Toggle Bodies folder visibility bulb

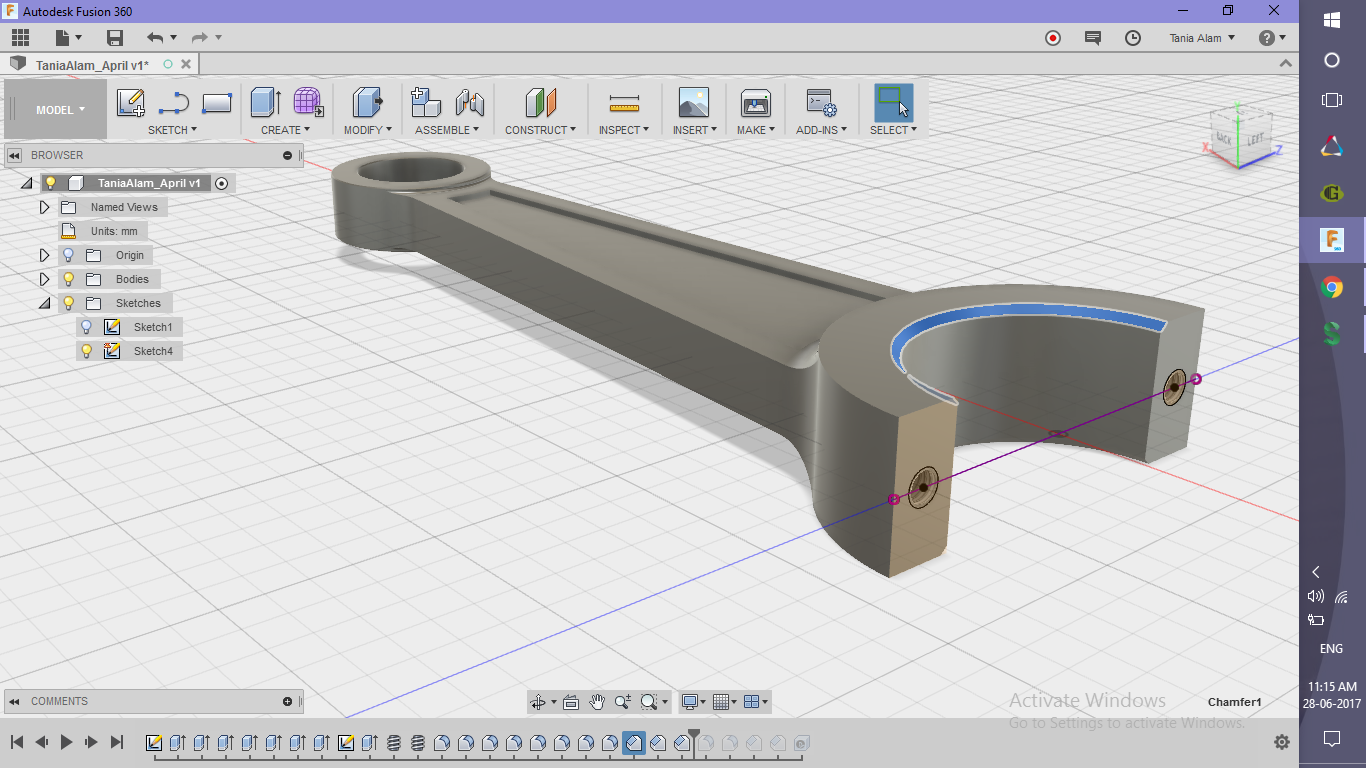tap(69, 279)
